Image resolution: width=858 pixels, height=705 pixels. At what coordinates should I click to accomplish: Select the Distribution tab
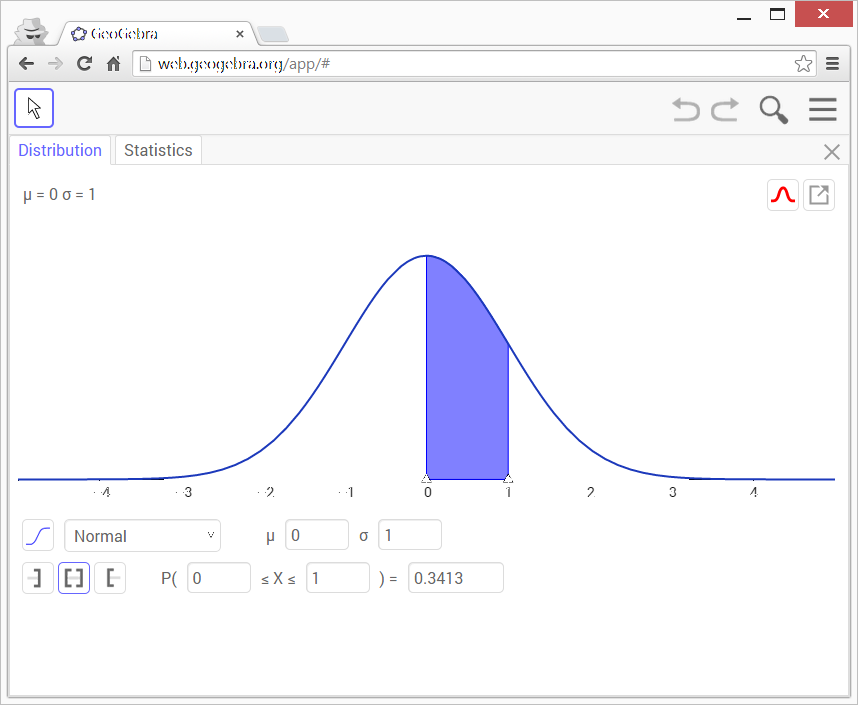60,150
